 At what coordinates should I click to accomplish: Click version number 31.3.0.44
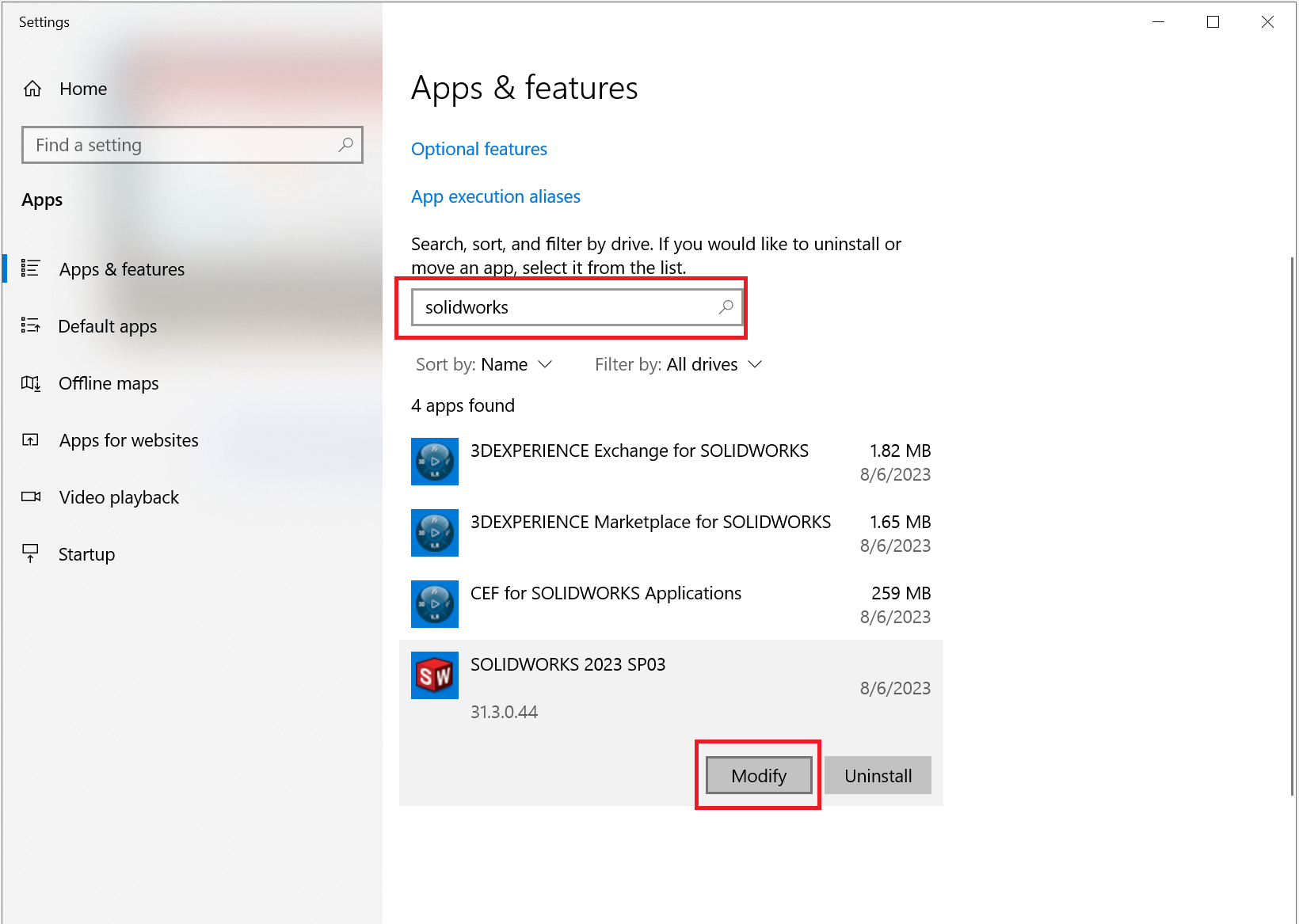coord(504,712)
